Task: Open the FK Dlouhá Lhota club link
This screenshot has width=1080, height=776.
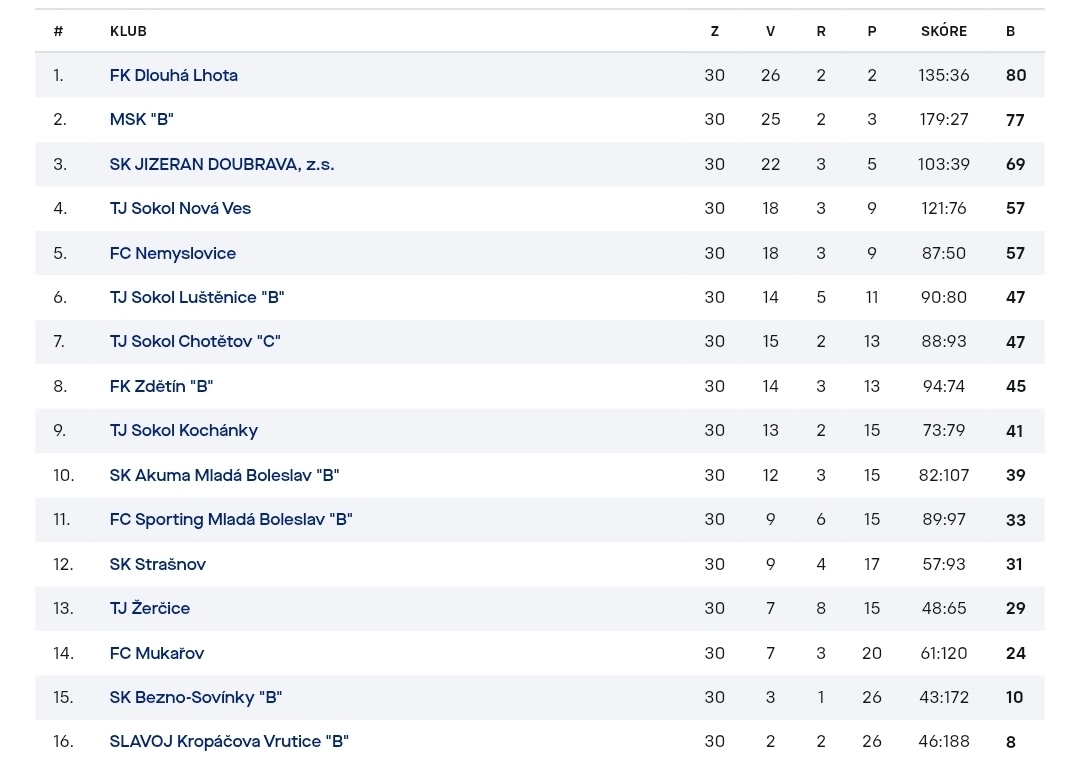Action: pyautogui.click(x=174, y=75)
